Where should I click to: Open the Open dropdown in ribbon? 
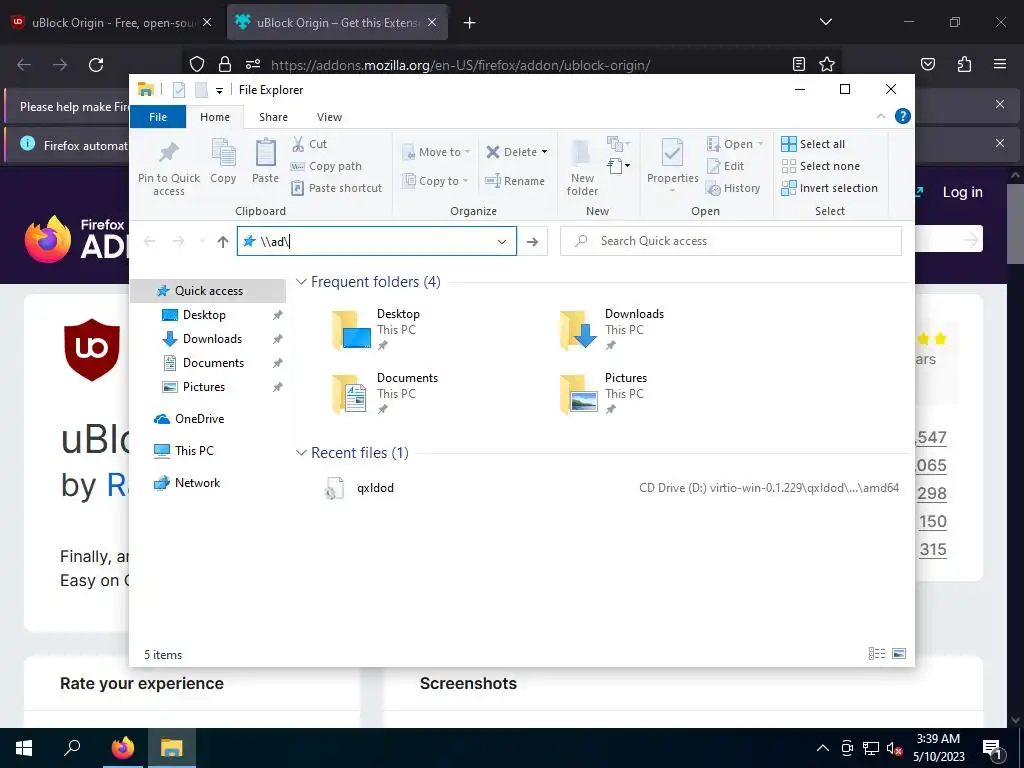[x=735, y=144]
